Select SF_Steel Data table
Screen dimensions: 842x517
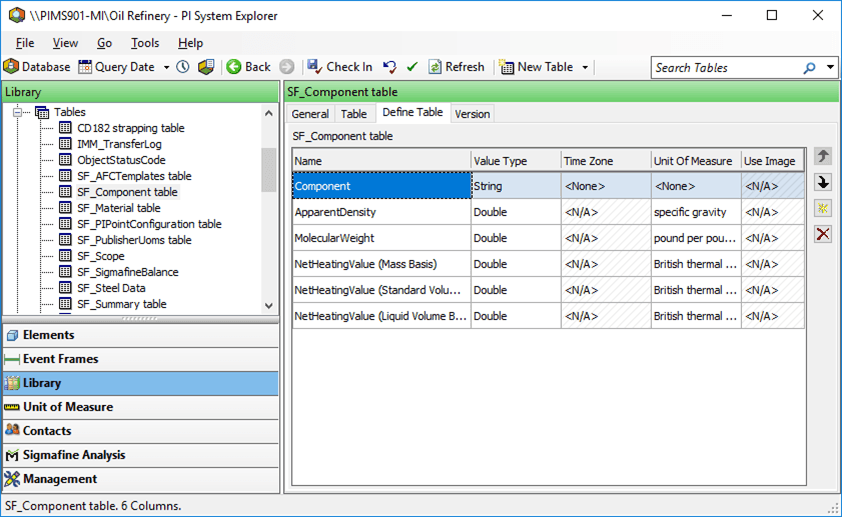pyautogui.click(x=111, y=288)
